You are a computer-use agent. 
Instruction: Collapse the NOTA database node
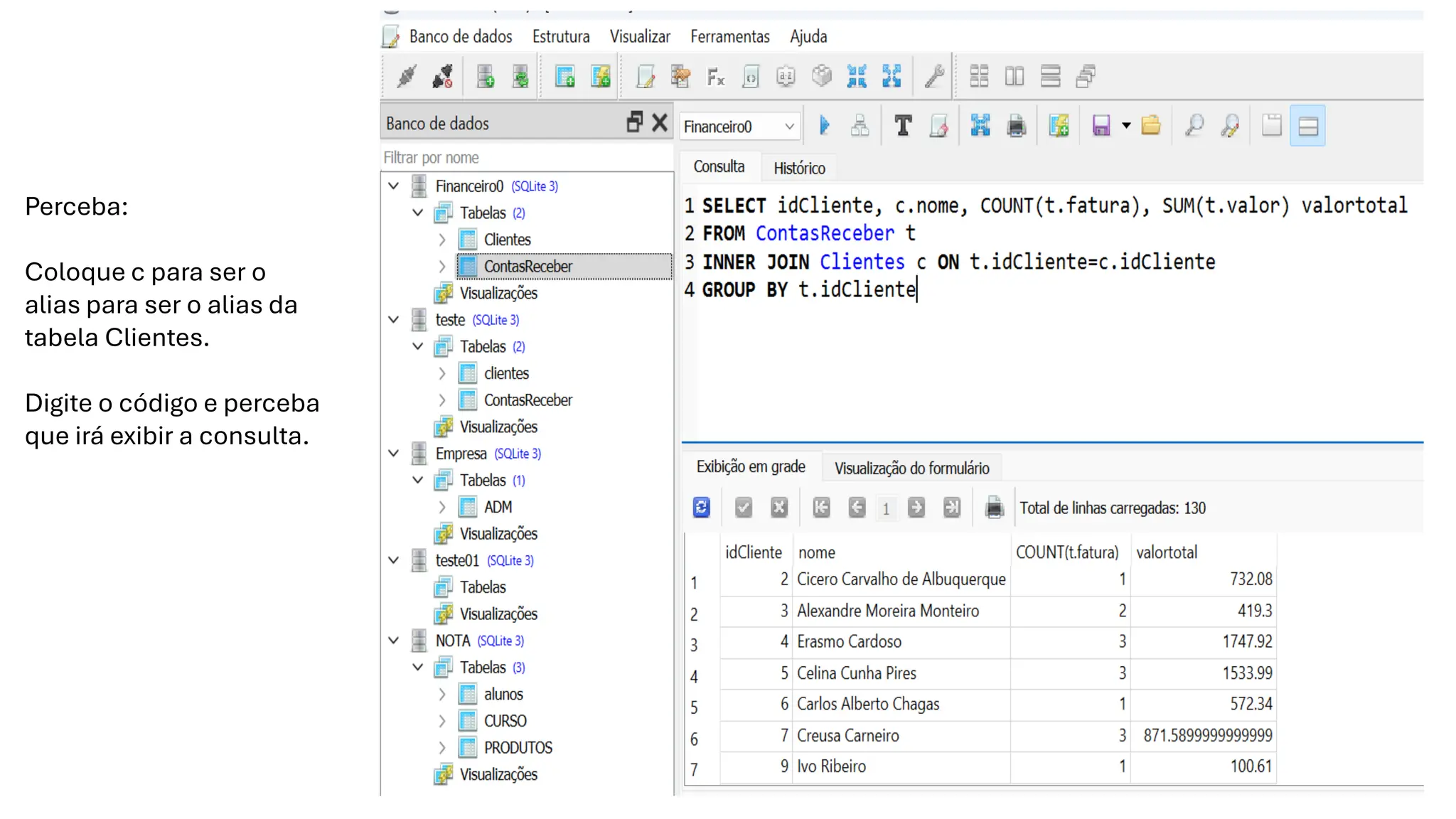click(394, 641)
